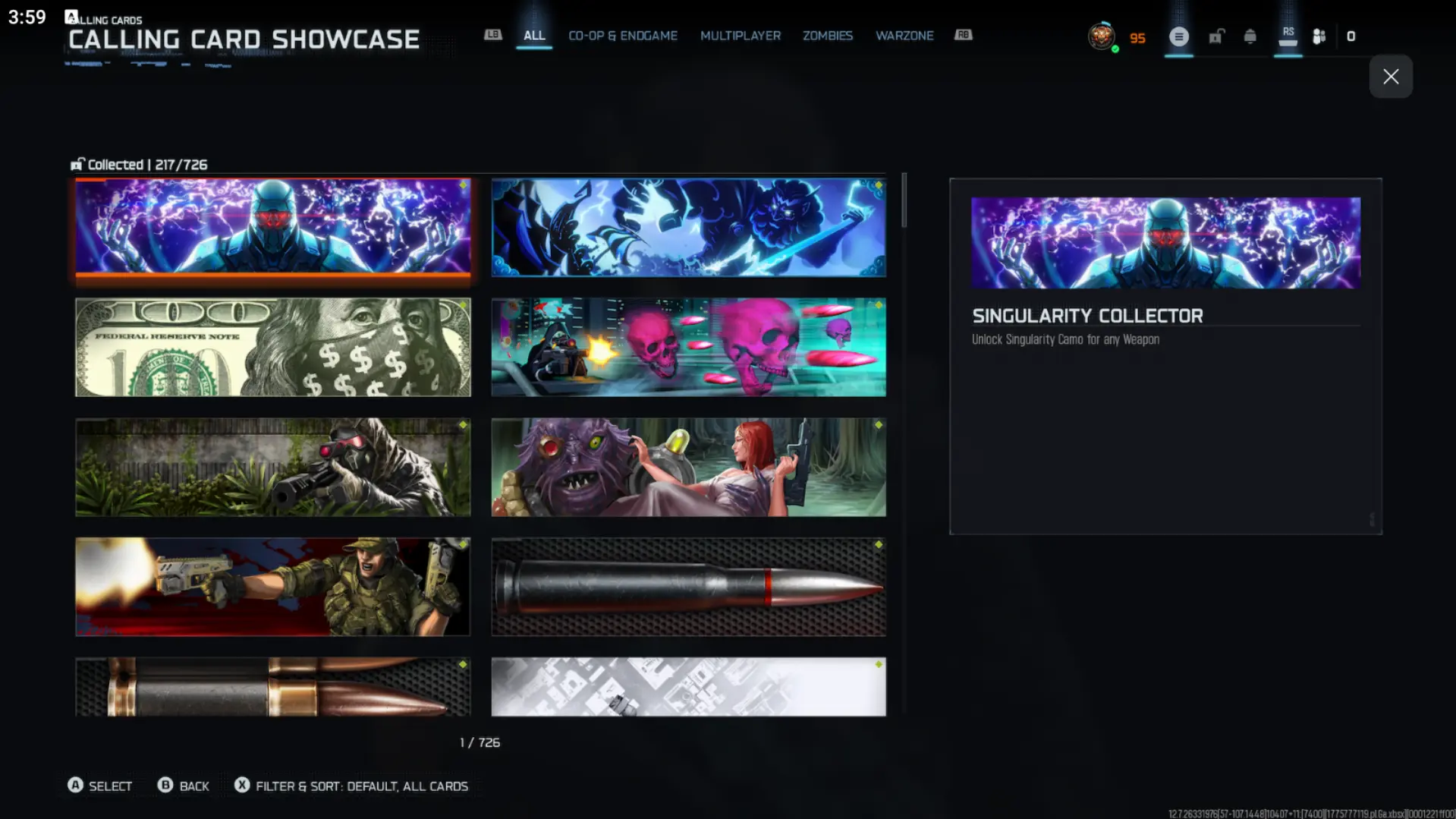Viewport: 1456px width, 819px height.
Task: Open the notifications bell icon
Action: click(x=1250, y=36)
